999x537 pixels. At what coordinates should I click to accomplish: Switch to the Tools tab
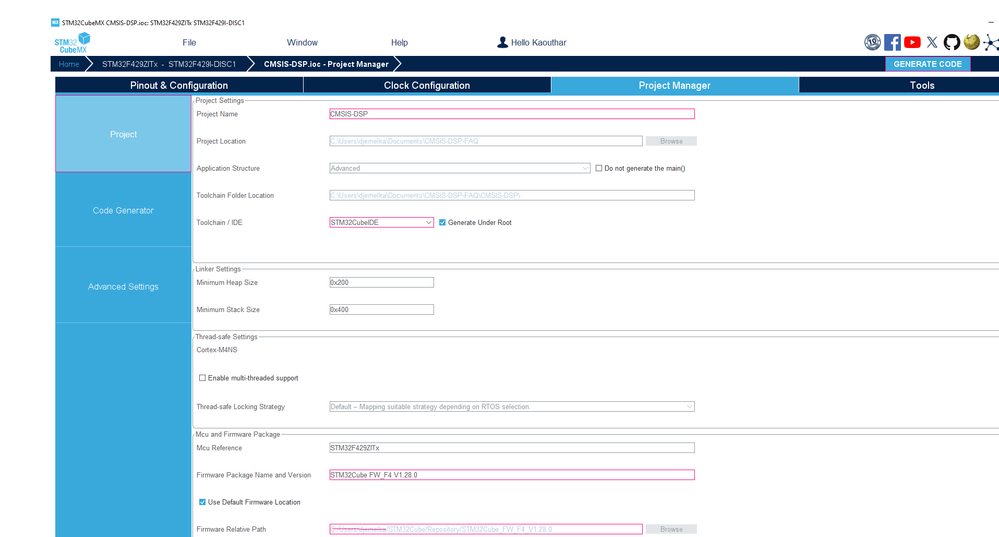click(x=922, y=85)
